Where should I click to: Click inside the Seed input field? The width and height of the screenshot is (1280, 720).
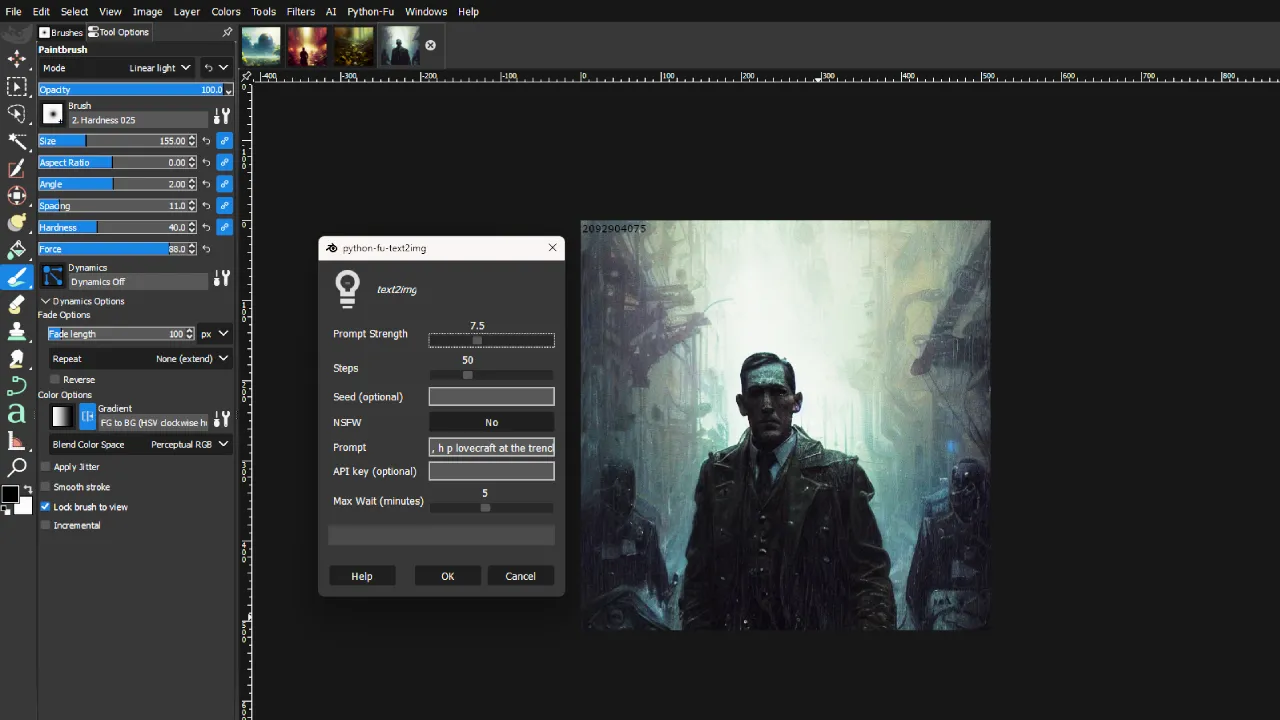[491, 396]
